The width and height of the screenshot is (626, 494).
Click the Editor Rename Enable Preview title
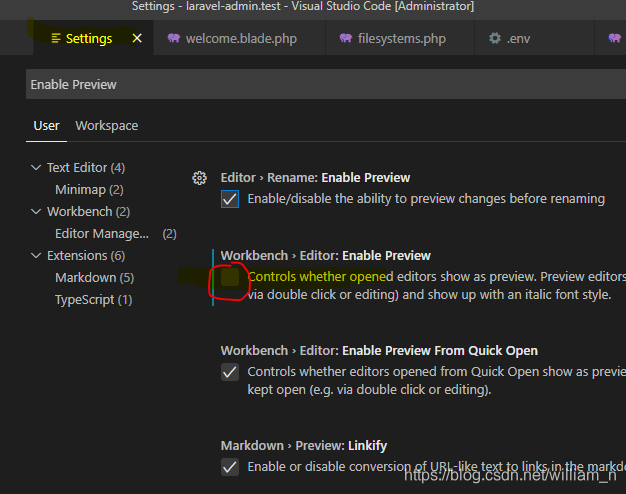(x=315, y=178)
